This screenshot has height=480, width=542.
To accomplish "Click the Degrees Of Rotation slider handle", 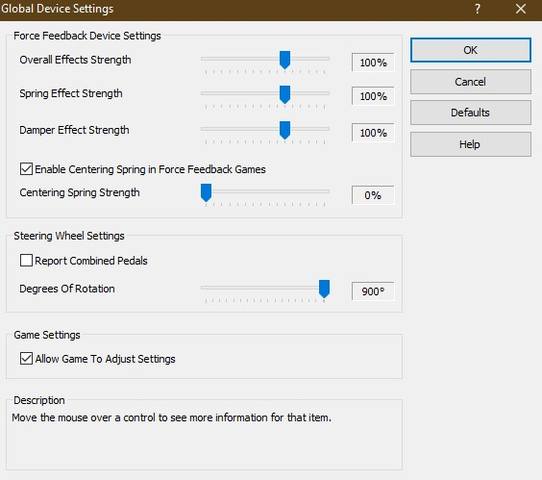I will coord(324,289).
